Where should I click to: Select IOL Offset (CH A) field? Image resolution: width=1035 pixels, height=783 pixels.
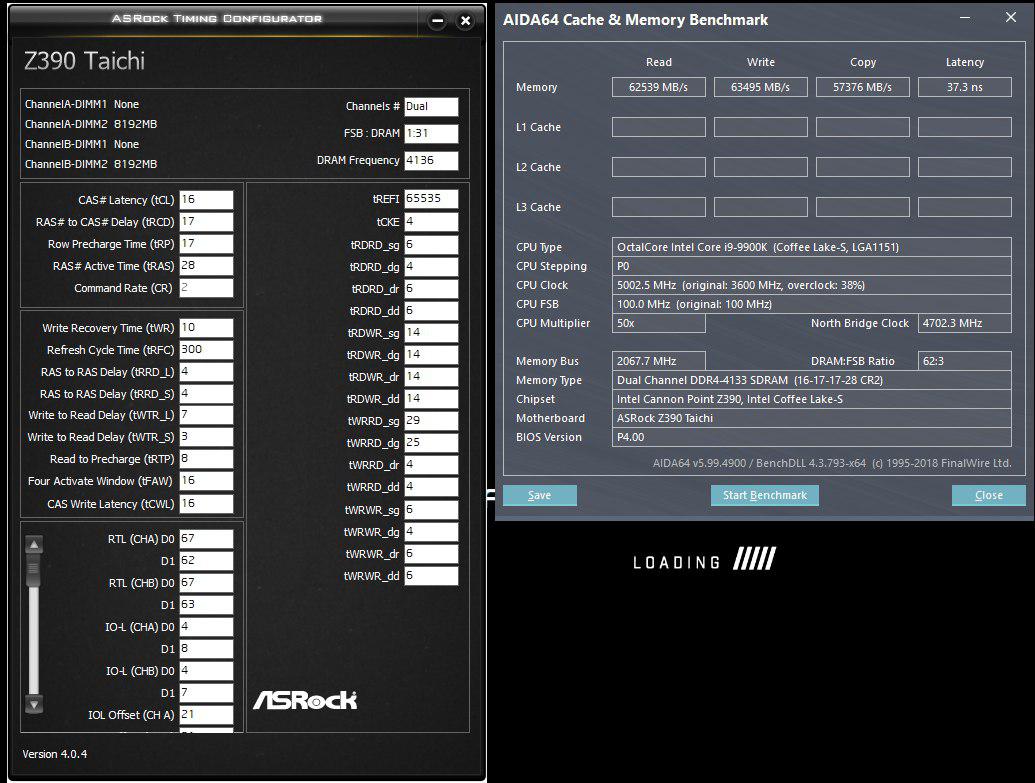[x=206, y=714]
